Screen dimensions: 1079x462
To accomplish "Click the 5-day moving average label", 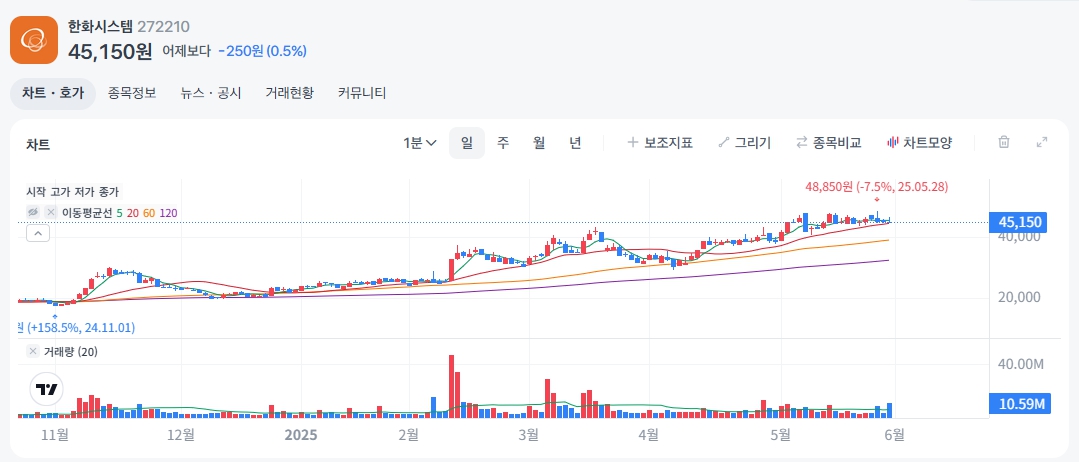I will pos(120,213).
